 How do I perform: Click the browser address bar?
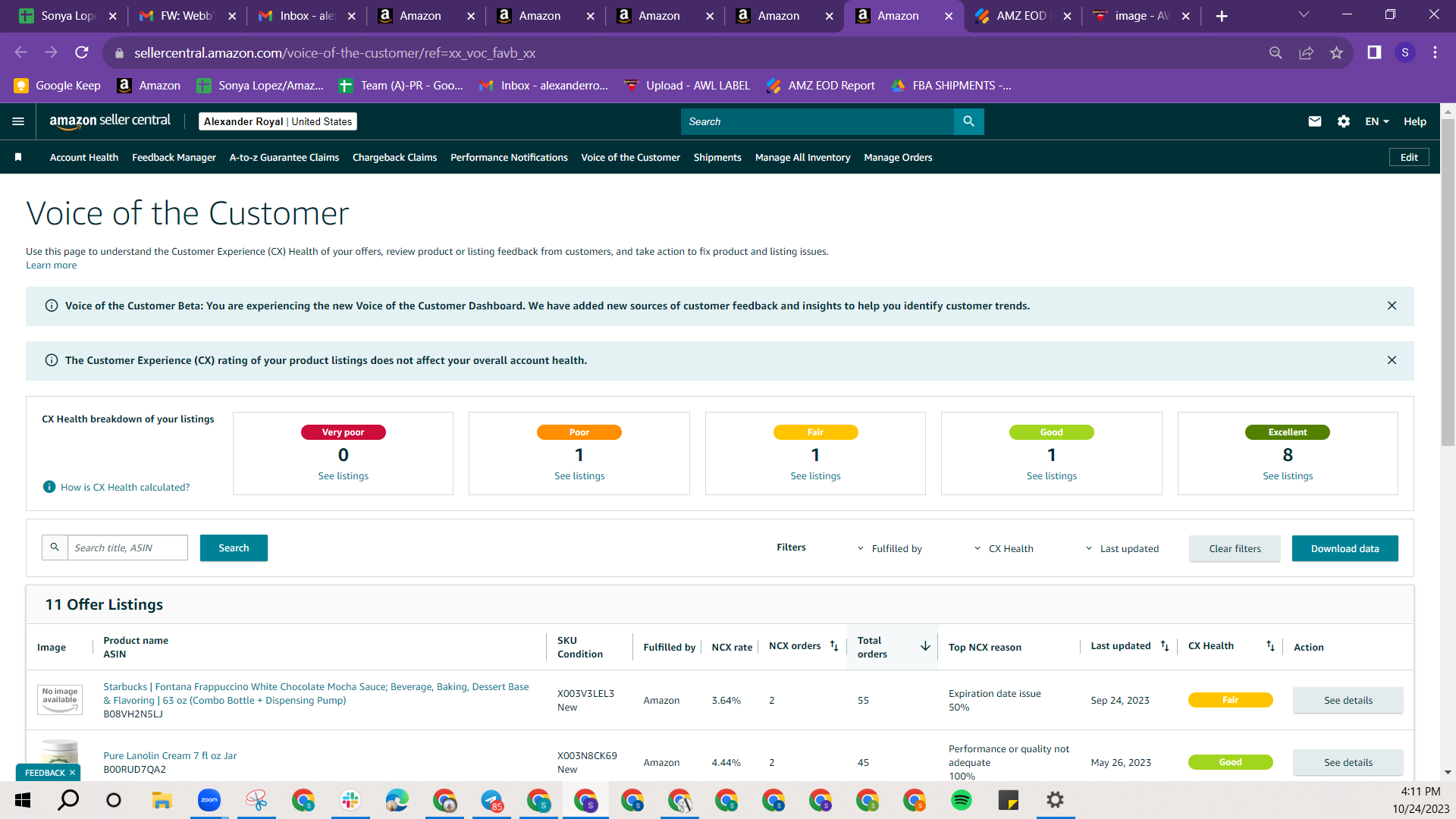point(682,52)
